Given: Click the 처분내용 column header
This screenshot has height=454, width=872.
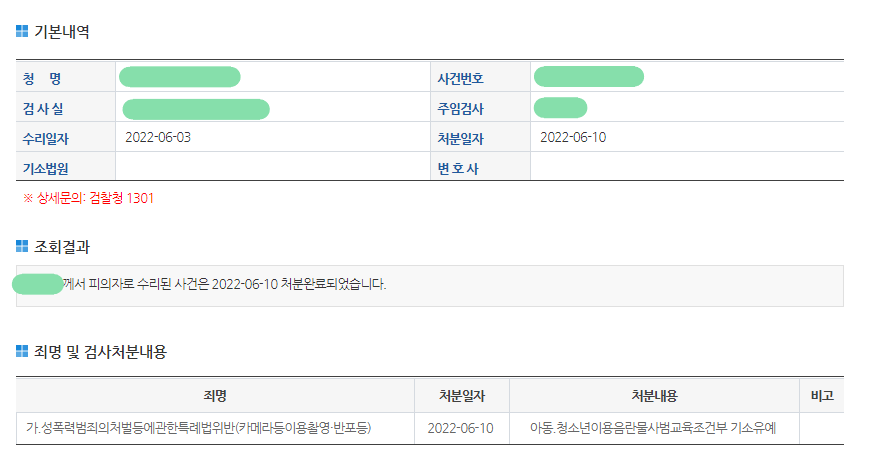Looking at the screenshot, I should coord(654,395).
